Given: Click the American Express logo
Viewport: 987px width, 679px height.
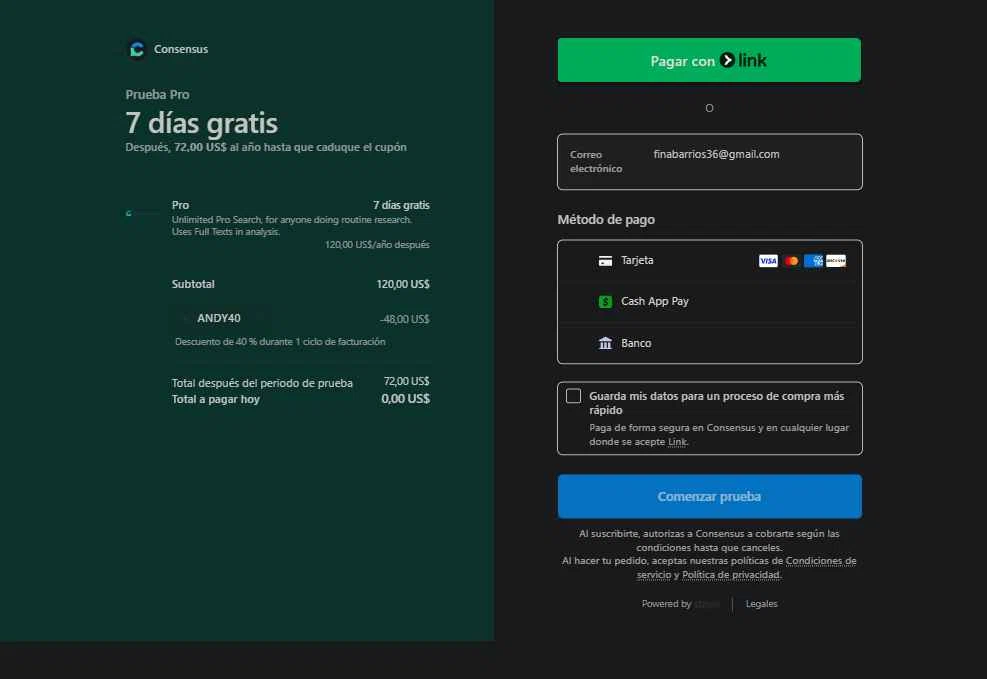Looking at the screenshot, I should pyautogui.click(x=813, y=261).
